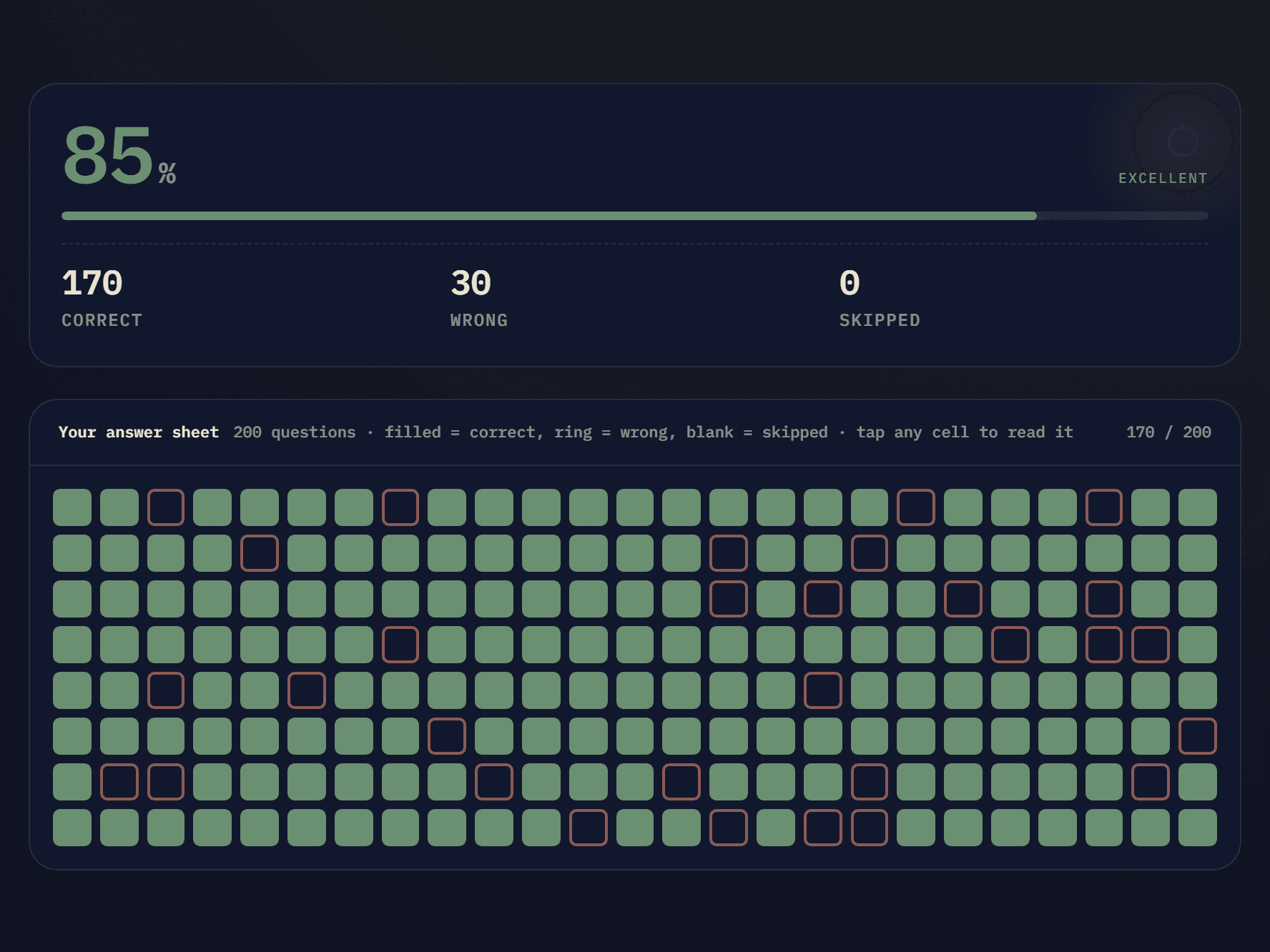Click the "EXCELLENT" rating label
This screenshot has width=1270, height=952.
pos(1163,178)
